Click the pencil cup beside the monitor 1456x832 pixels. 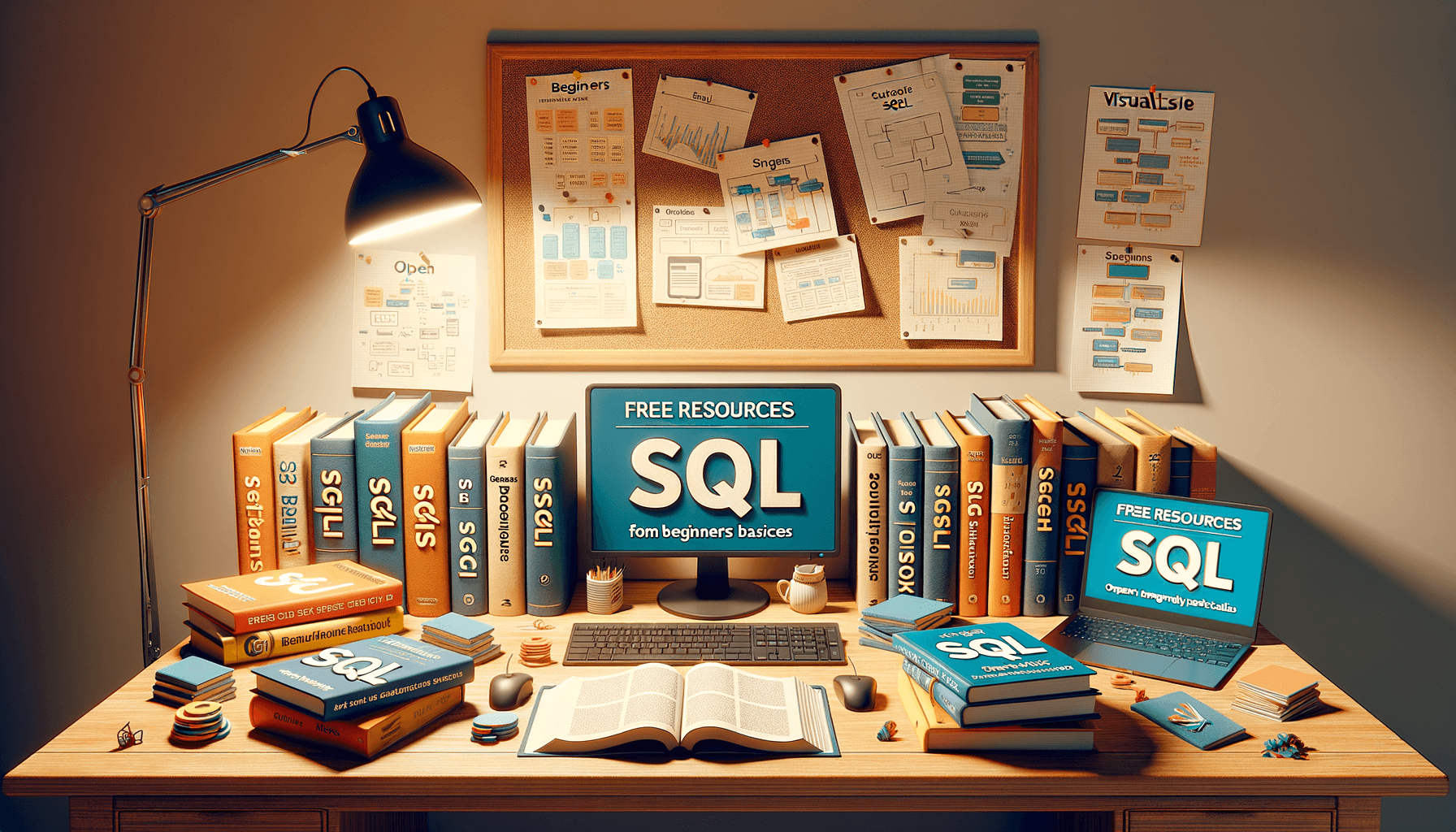604,591
